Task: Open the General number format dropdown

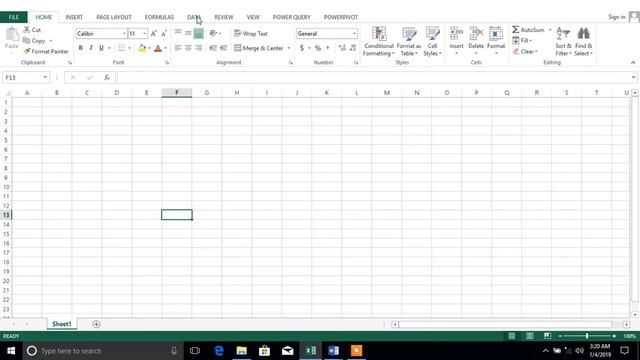Action: pos(354,33)
